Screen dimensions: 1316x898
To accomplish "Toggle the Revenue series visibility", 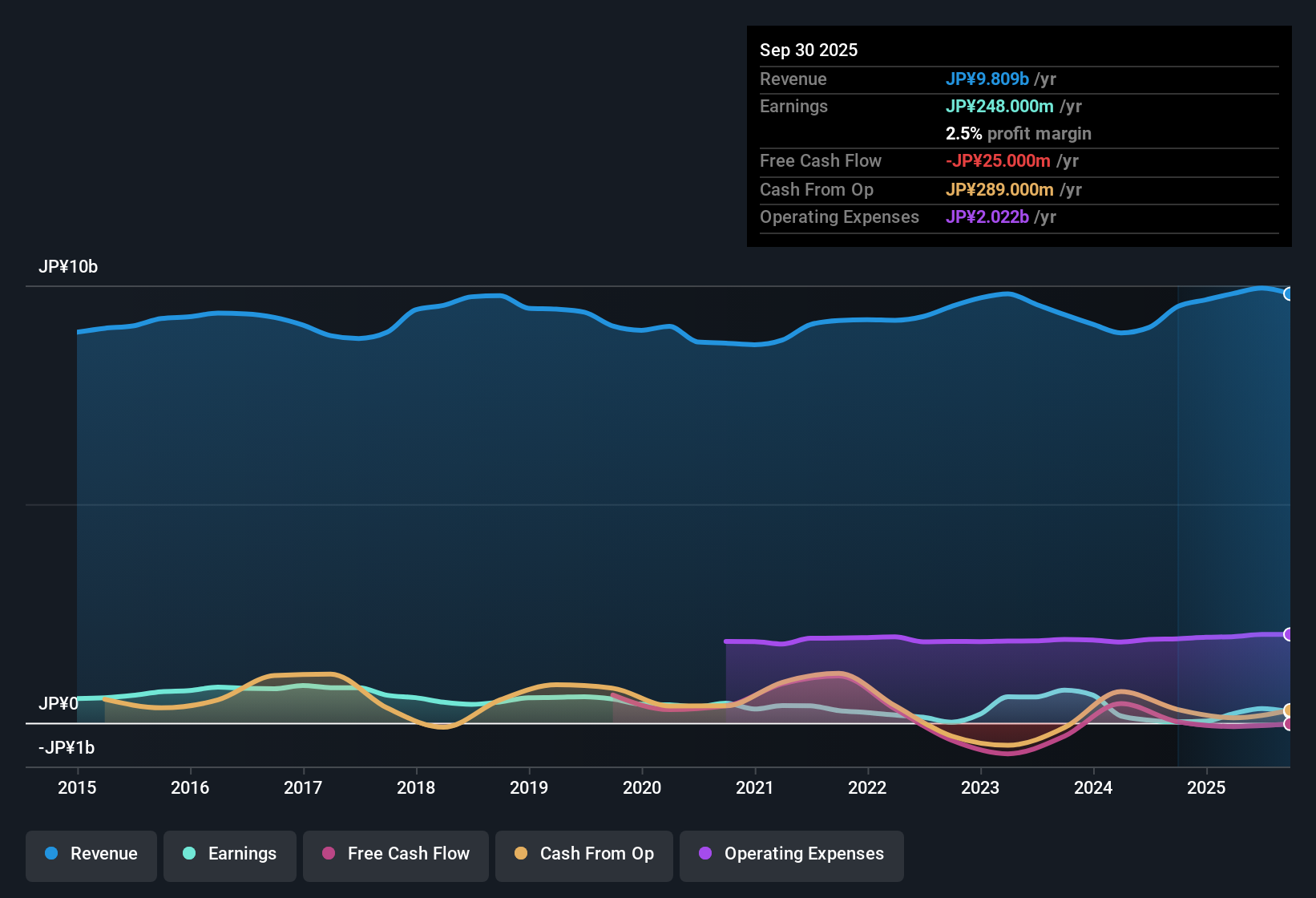I will [91, 854].
